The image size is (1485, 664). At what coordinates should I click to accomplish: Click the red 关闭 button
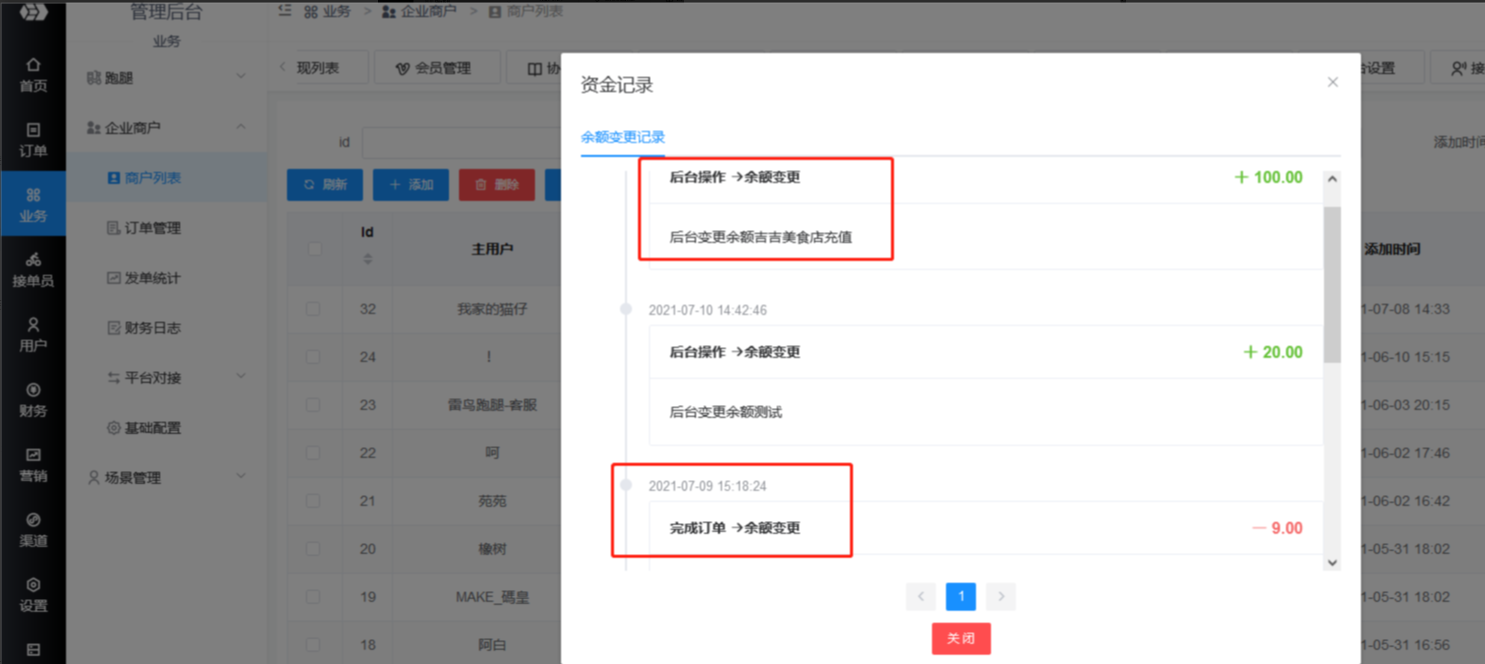[961, 638]
